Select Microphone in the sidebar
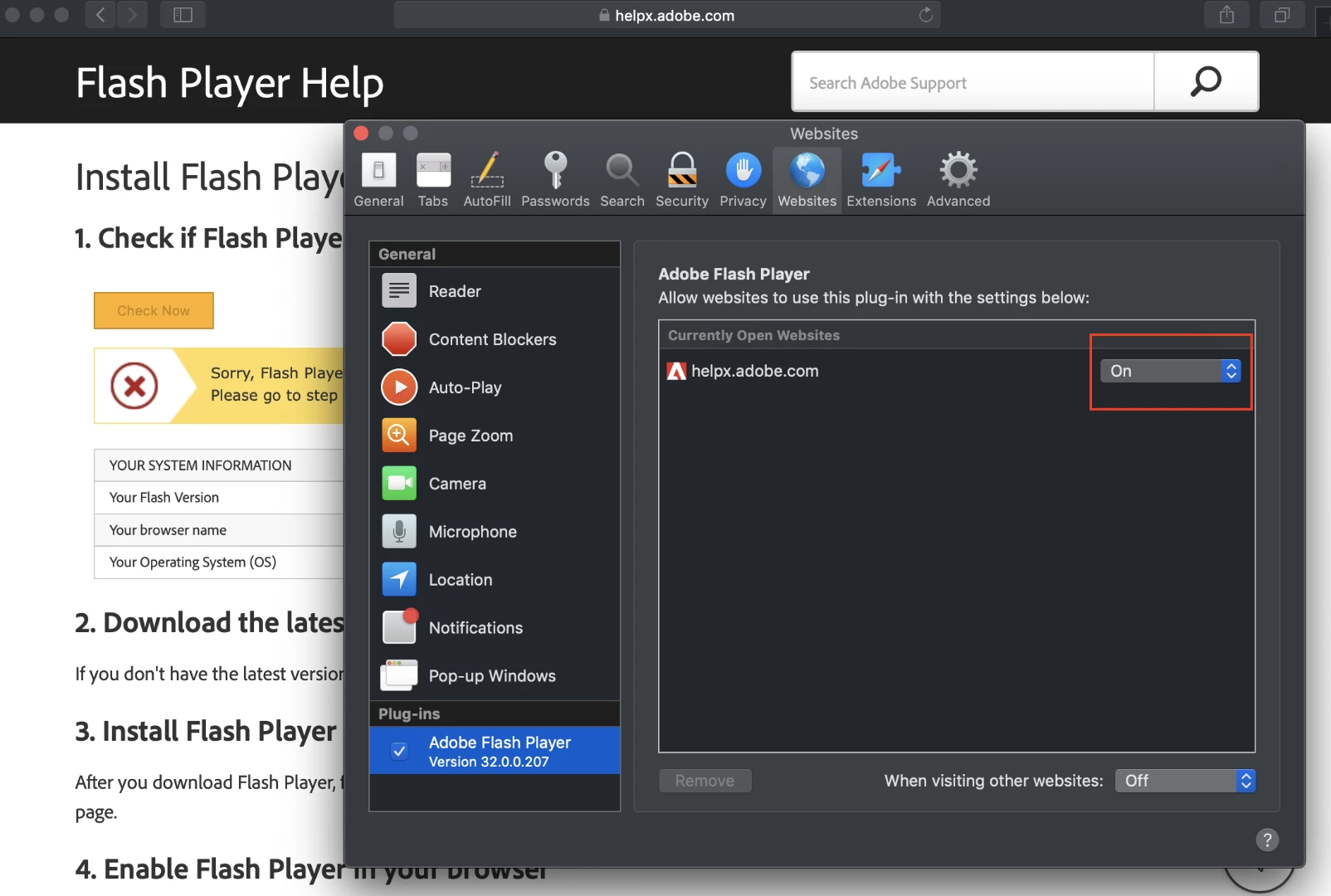 [495, 532]
